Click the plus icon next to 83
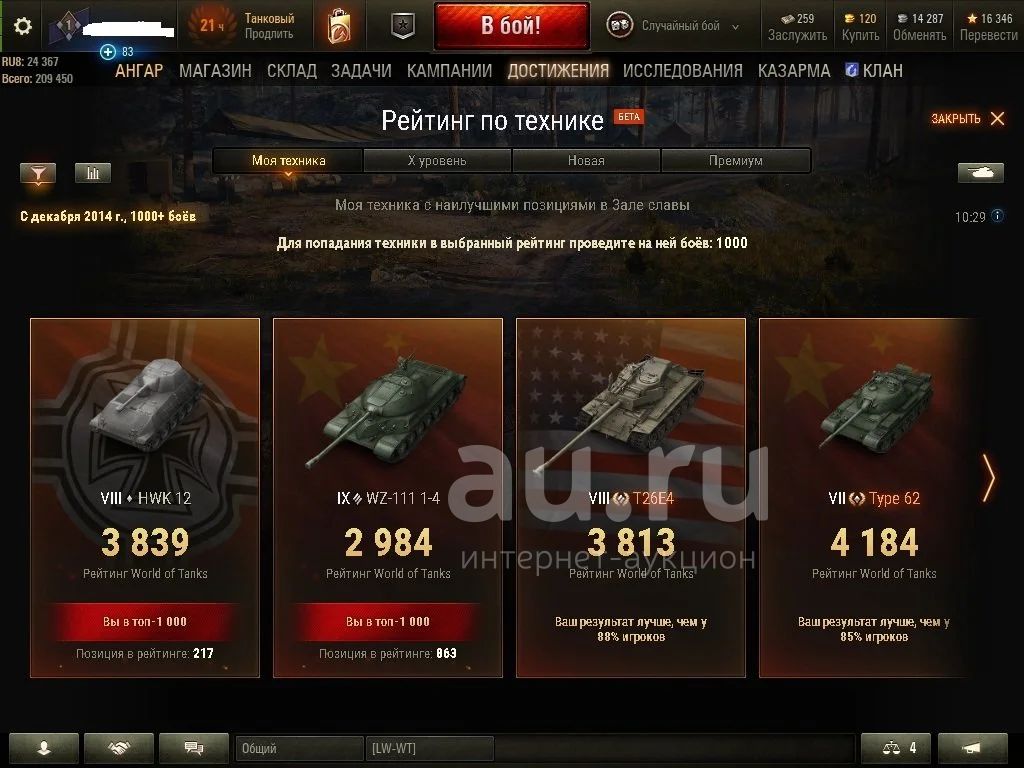 (108, 52)
